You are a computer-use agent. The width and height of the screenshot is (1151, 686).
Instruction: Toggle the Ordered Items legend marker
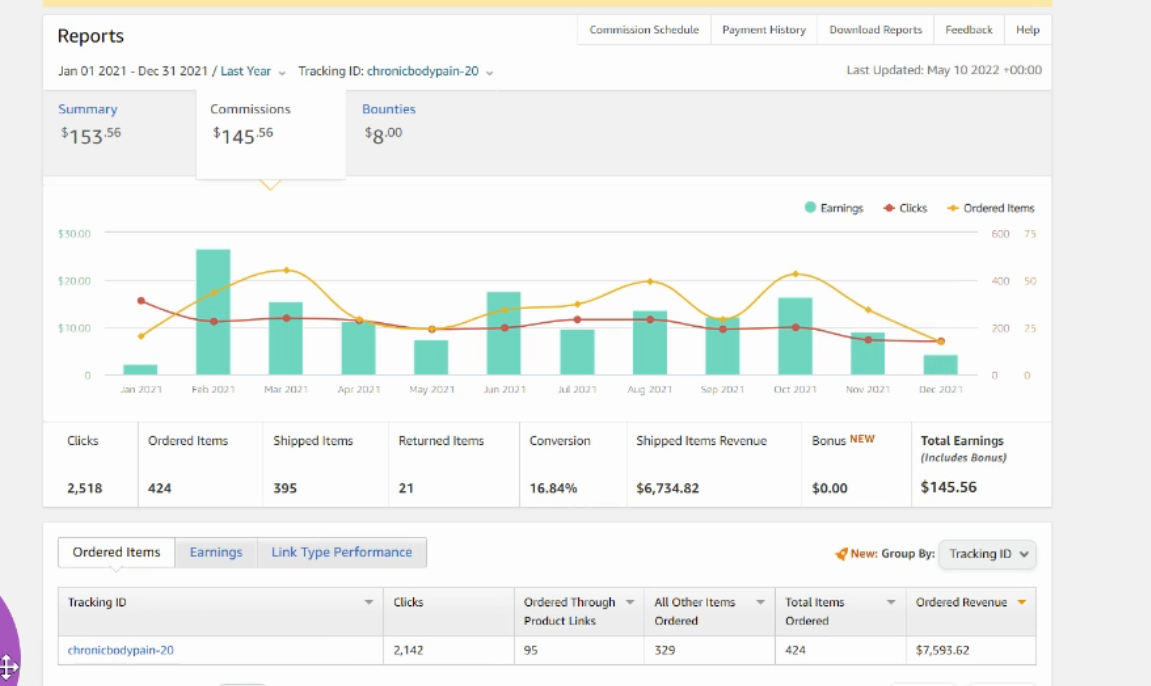[x=953, y=208]
